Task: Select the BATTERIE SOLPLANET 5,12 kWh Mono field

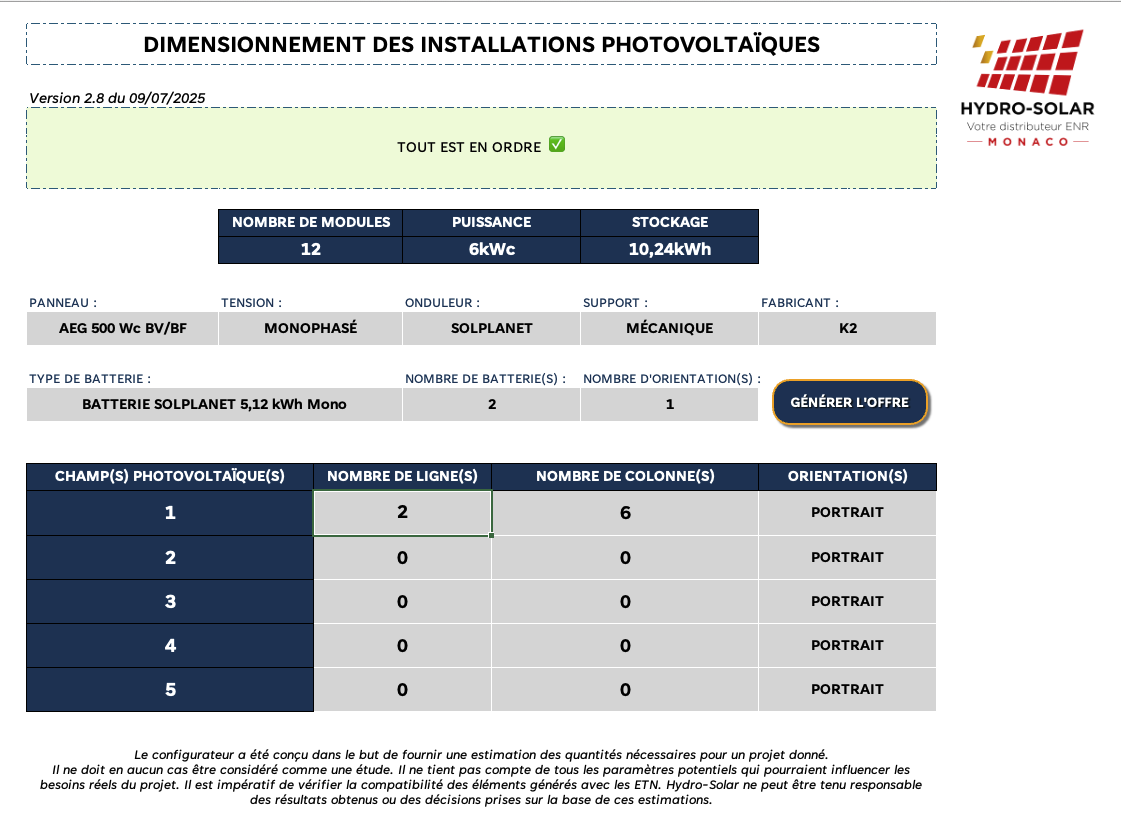Action: tap(214, 404)
